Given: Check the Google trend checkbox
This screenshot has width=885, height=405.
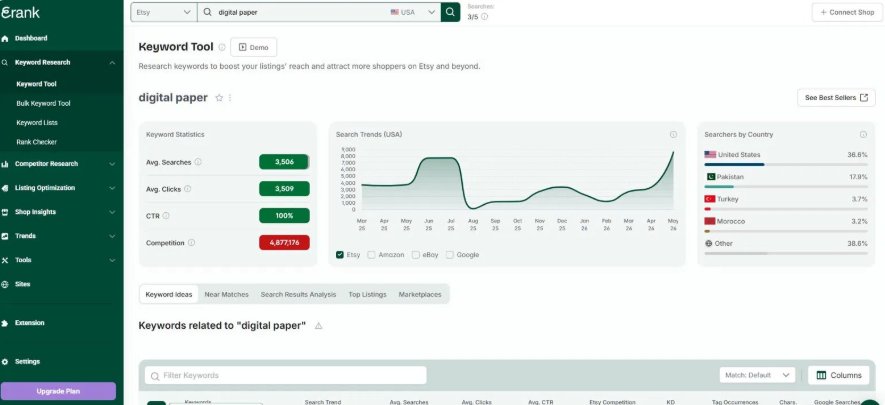Looking at the screenshot, I should tap(449, 255).
